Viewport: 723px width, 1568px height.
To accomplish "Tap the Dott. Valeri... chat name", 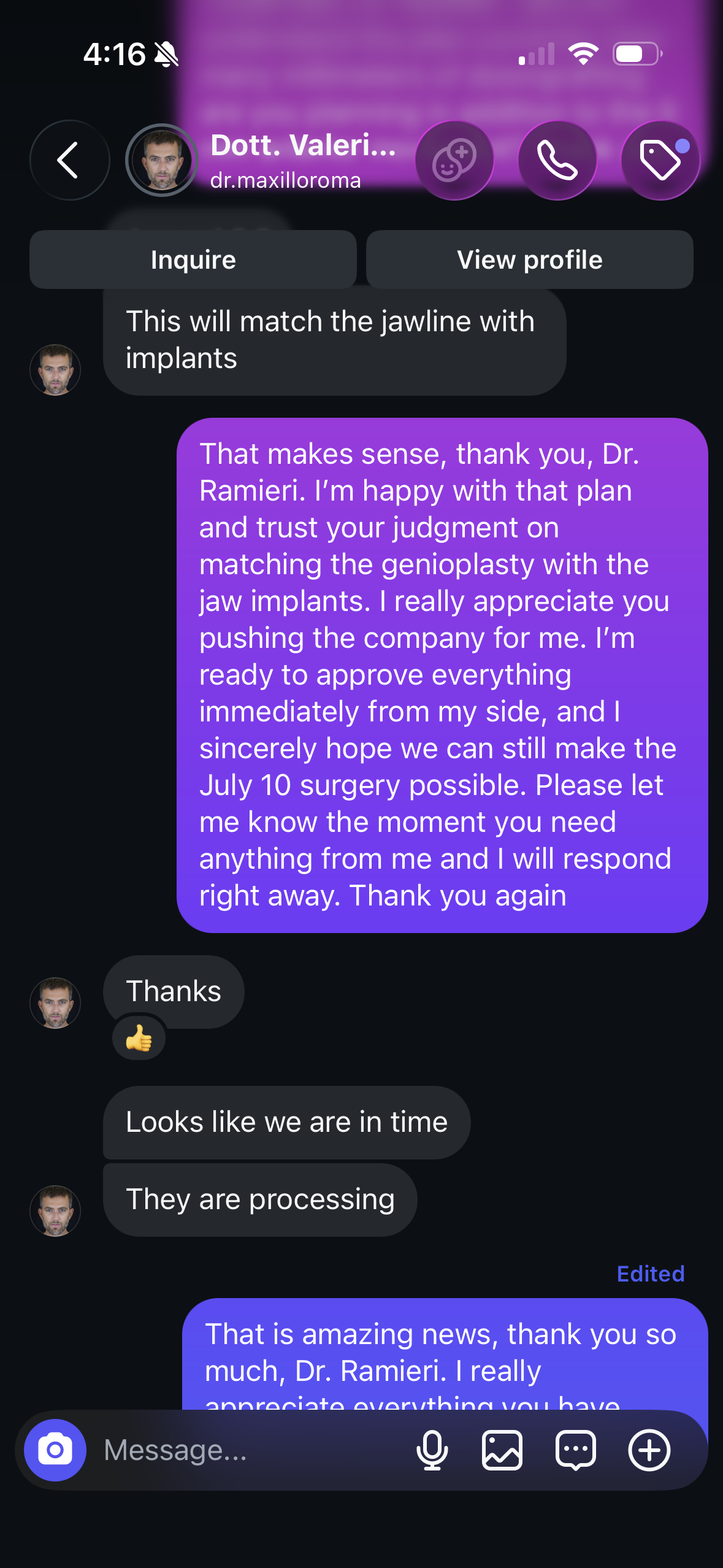I will tap(304, 145).
